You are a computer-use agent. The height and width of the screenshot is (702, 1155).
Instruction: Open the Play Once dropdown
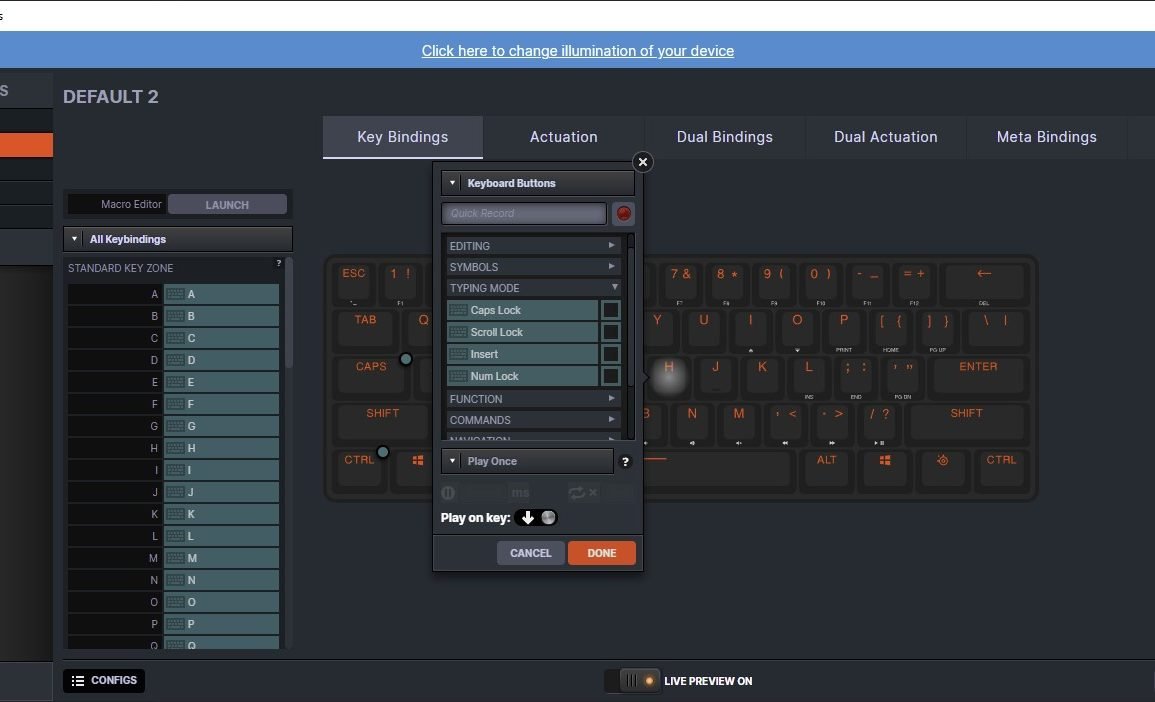coord(527,461)
